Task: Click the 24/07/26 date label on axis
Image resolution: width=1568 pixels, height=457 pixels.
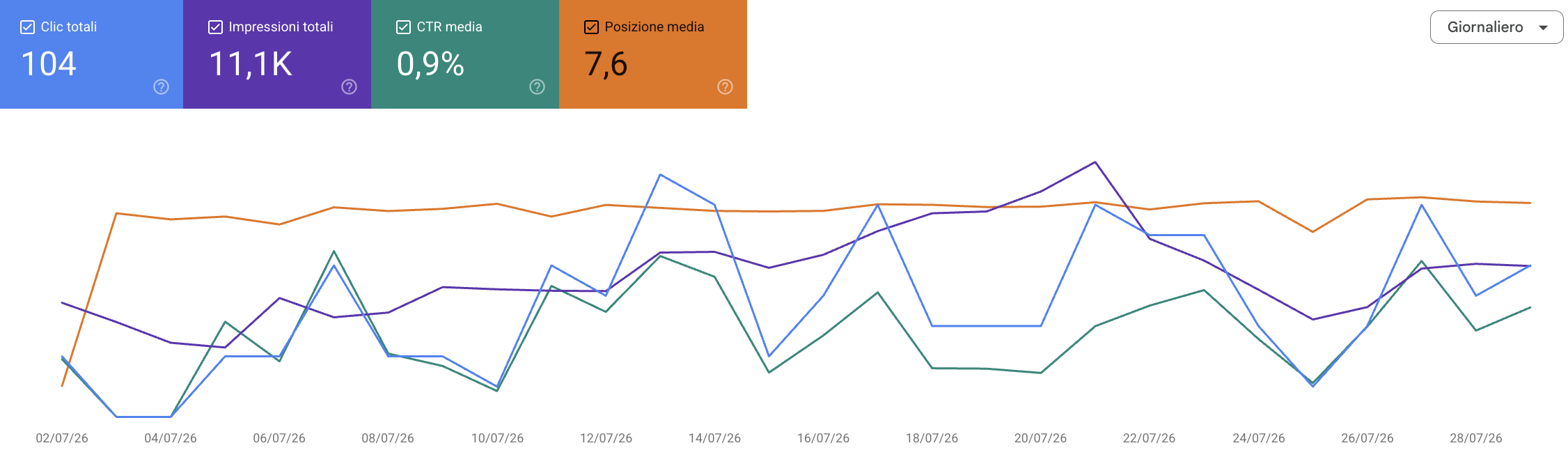Action: [1259, 438]
